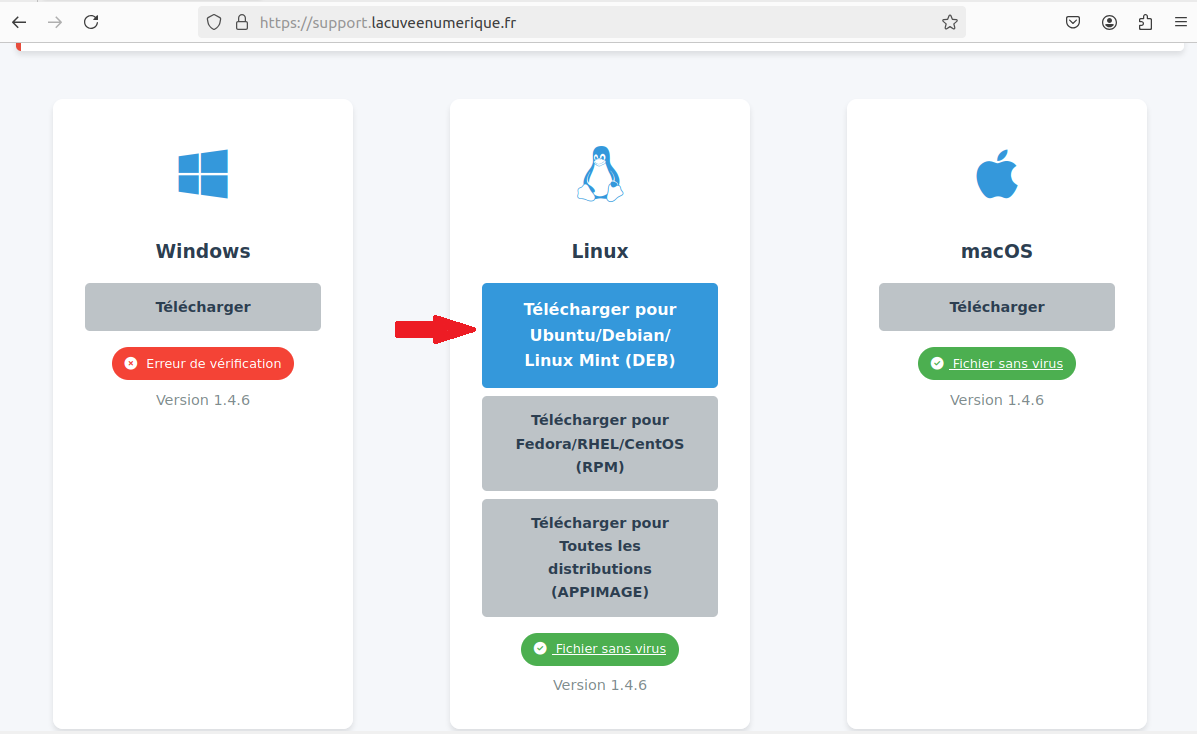Open the Linux Fichier sans virus link
Screen dimensions: 1197x734
[610, 648]
